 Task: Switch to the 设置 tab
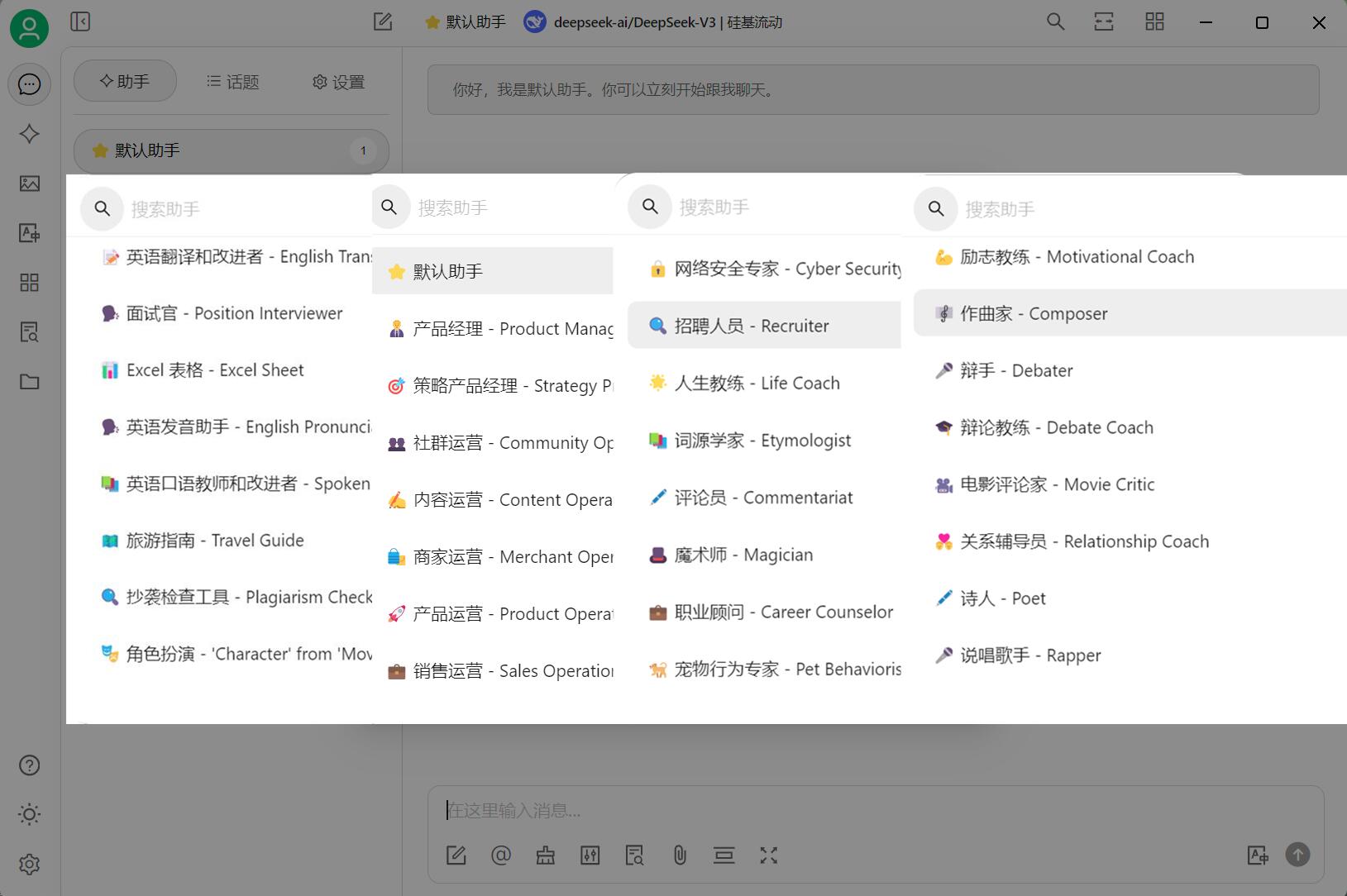pos(338,82)
